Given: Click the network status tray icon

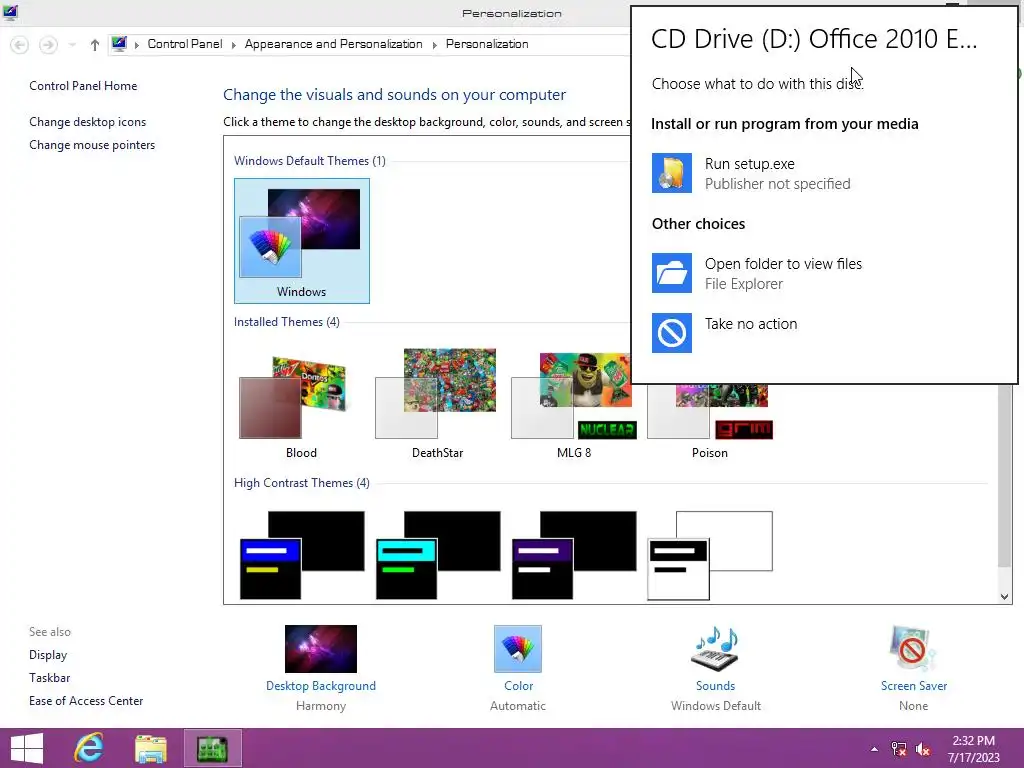Looking at the screenshot, I should tap(899, 749).
